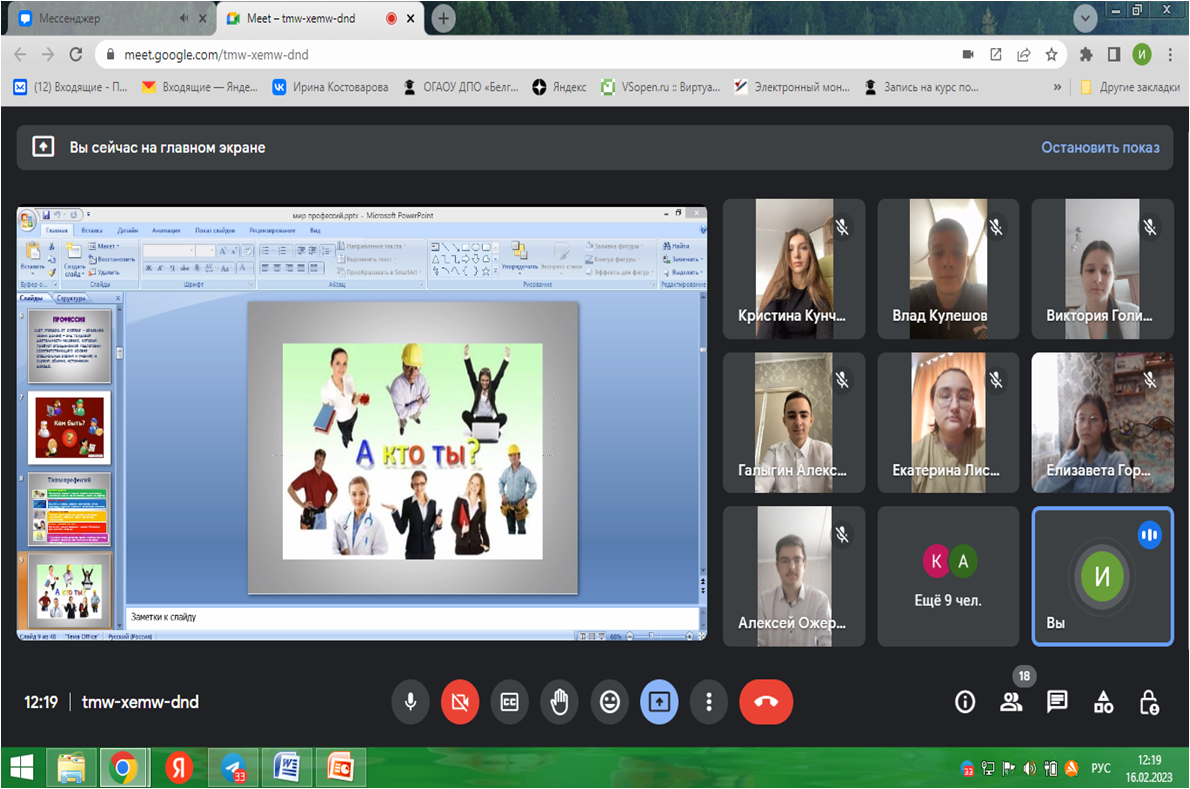Open the Ещё 9 чел. tile

point(948,577)
